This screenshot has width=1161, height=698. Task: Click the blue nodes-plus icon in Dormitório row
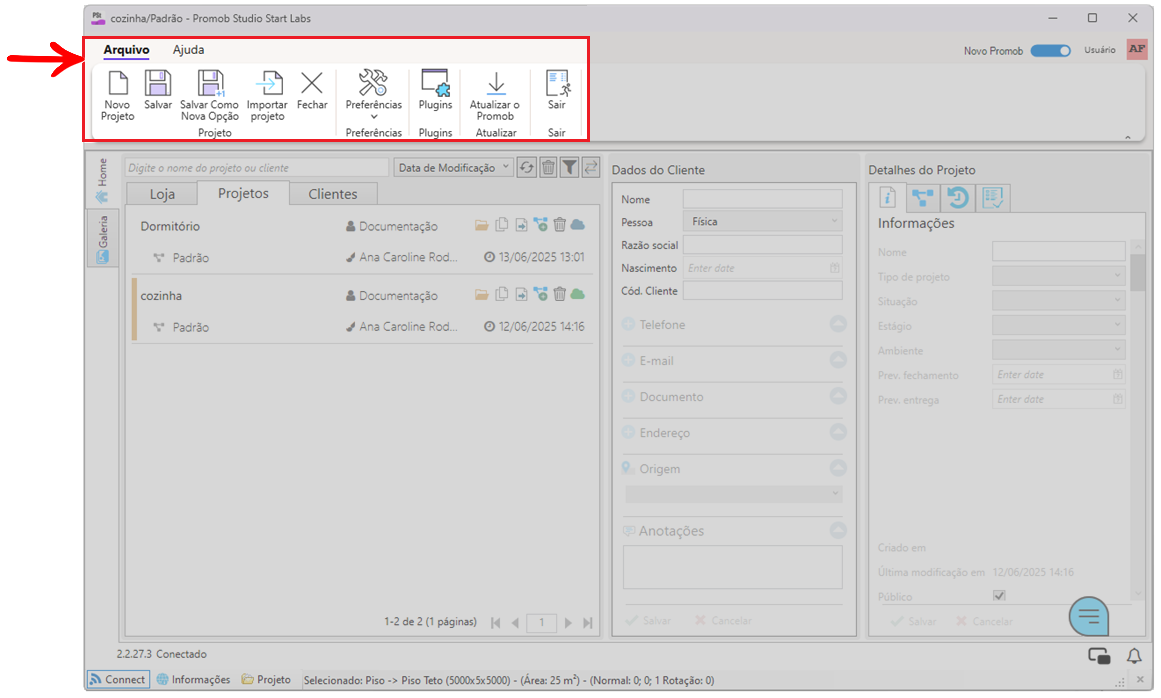coord(541,225)
